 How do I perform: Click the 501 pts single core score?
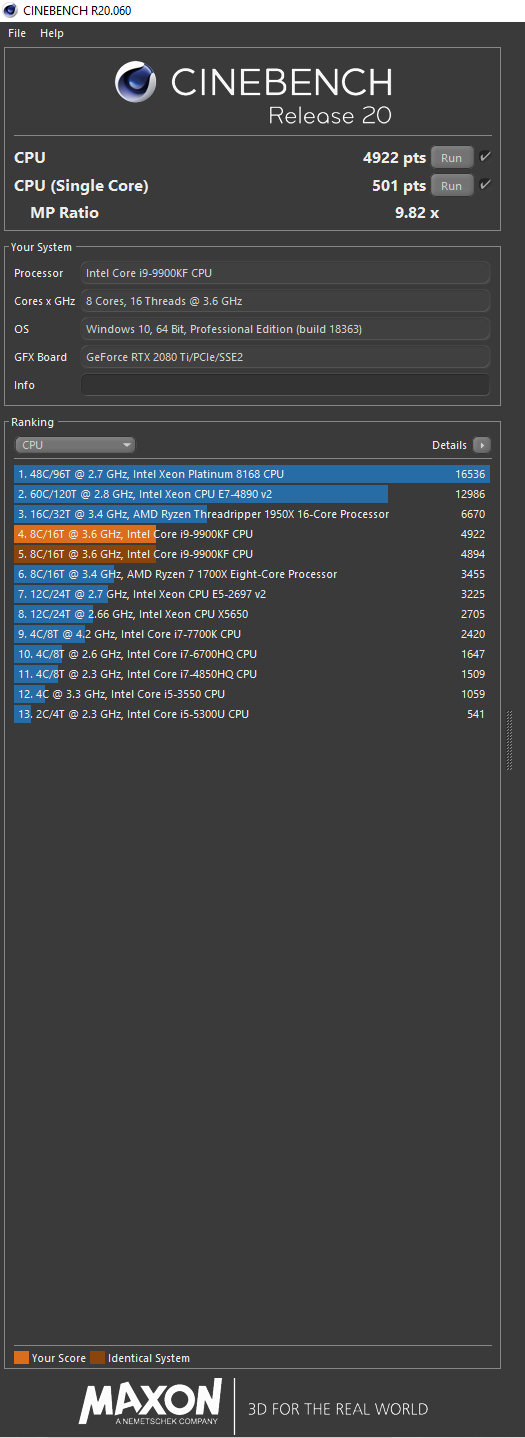tap(399, 186)
